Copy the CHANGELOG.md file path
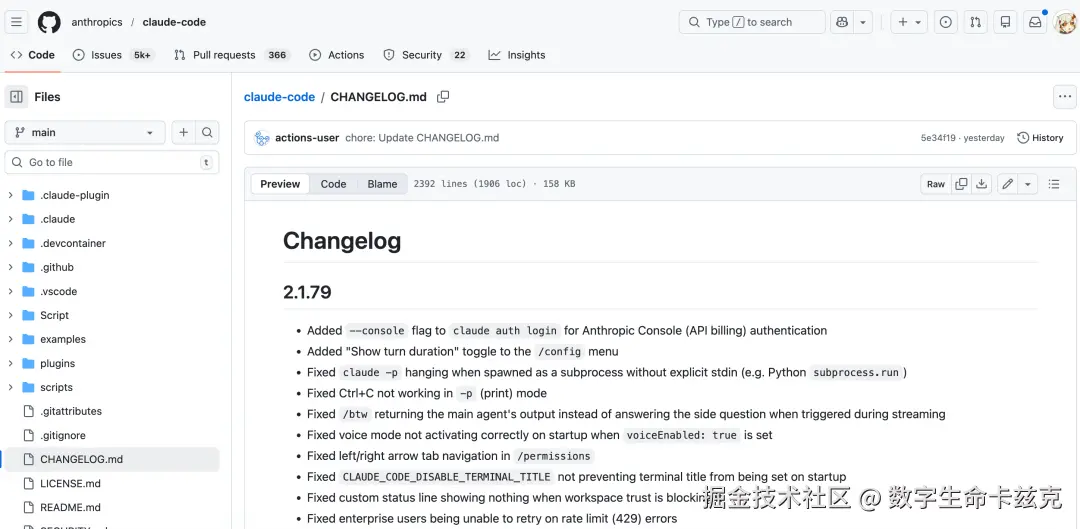This screenshot has height=529, width=1080. (x=443, y=97)
